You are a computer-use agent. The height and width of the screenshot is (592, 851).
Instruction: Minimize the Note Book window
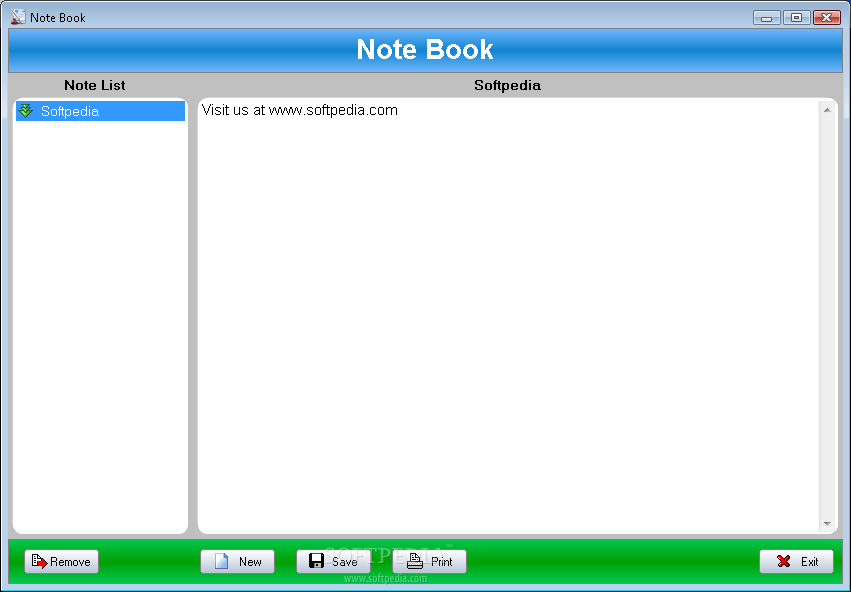pos(766,18)
